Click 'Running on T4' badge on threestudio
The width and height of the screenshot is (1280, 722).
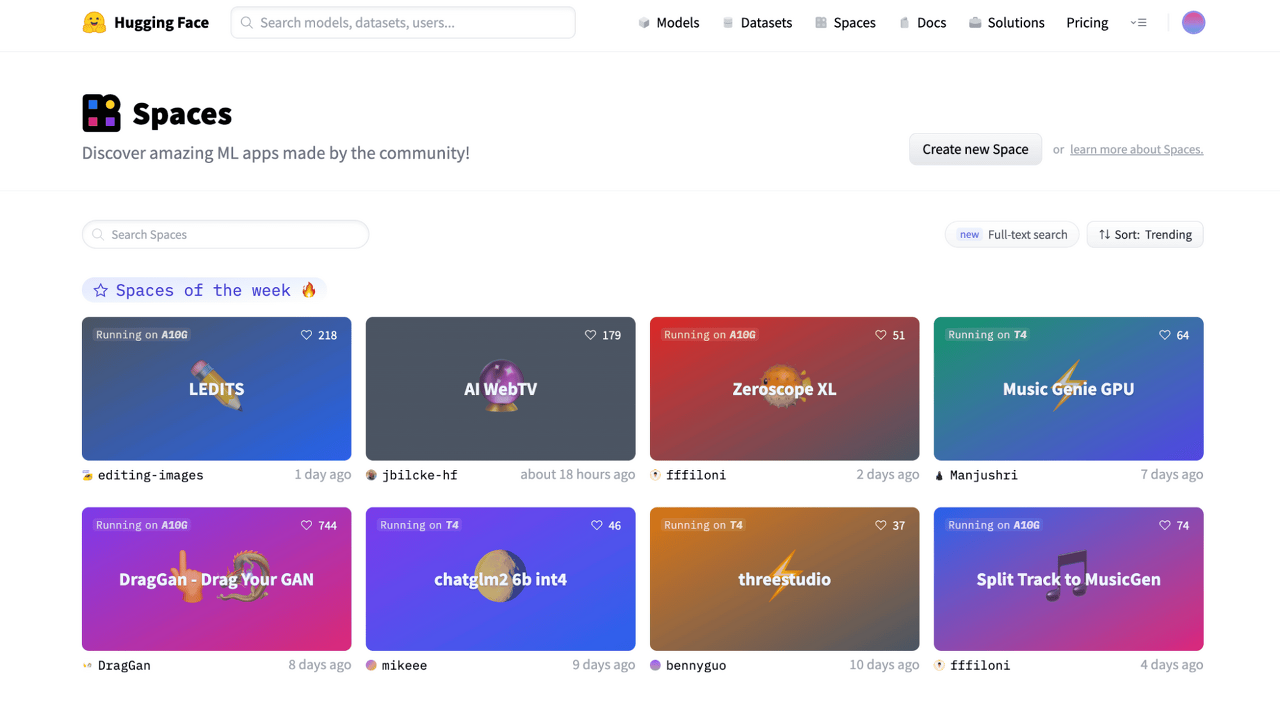704,525
